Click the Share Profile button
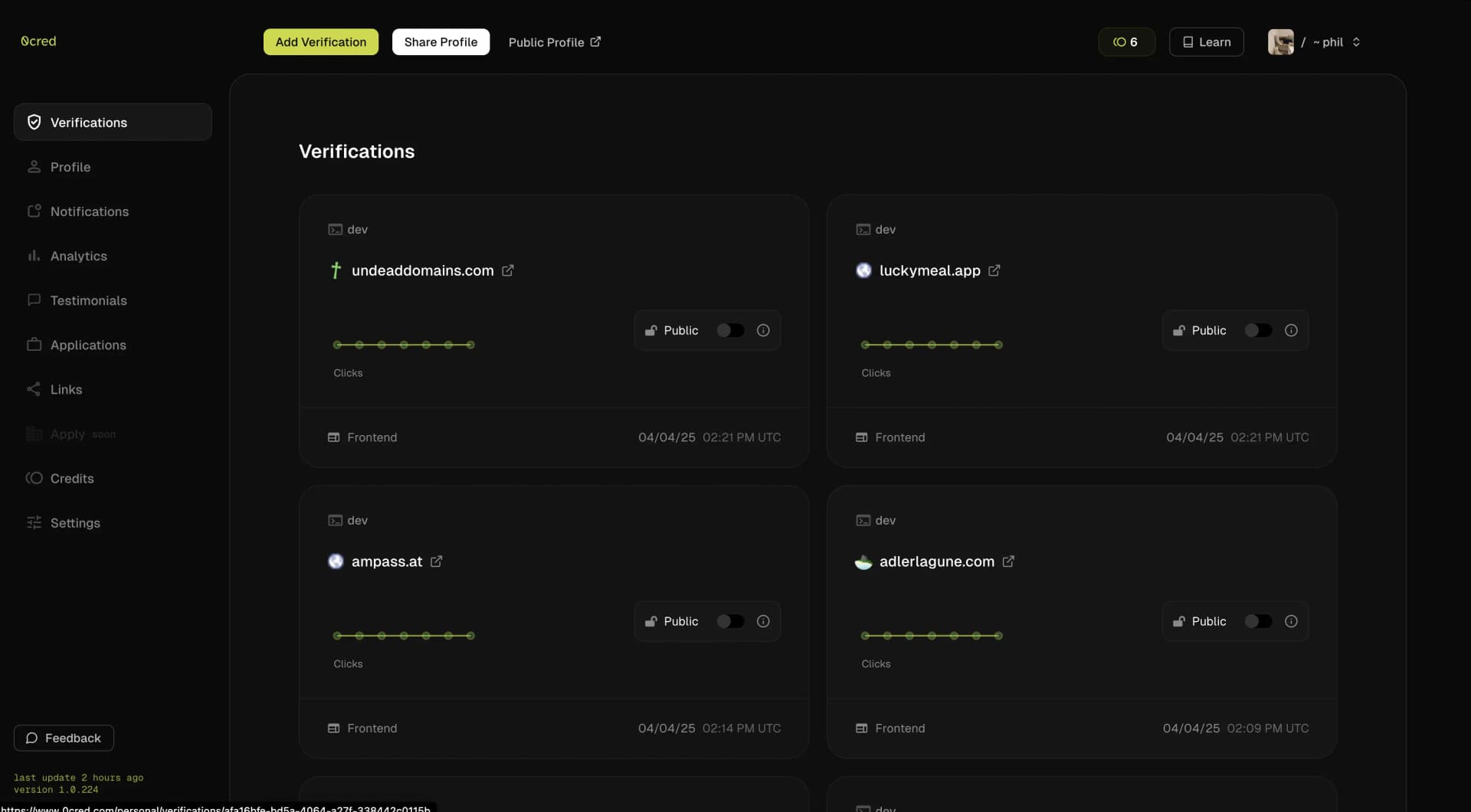Screen dimensions: 1471x812 (x=441, y=42)
